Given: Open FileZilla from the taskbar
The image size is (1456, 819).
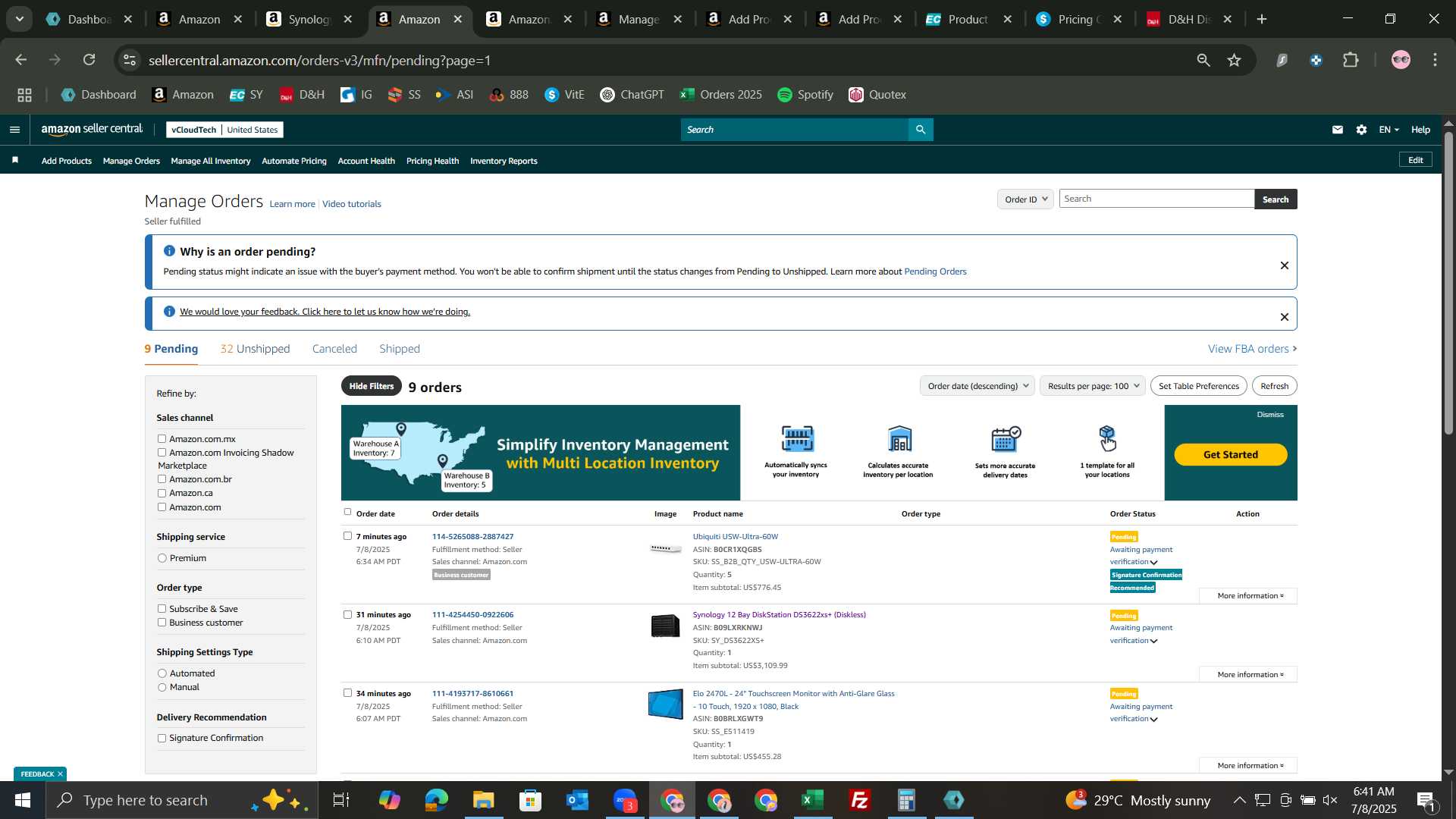Looking at the screenshot, I should (860, 800).
